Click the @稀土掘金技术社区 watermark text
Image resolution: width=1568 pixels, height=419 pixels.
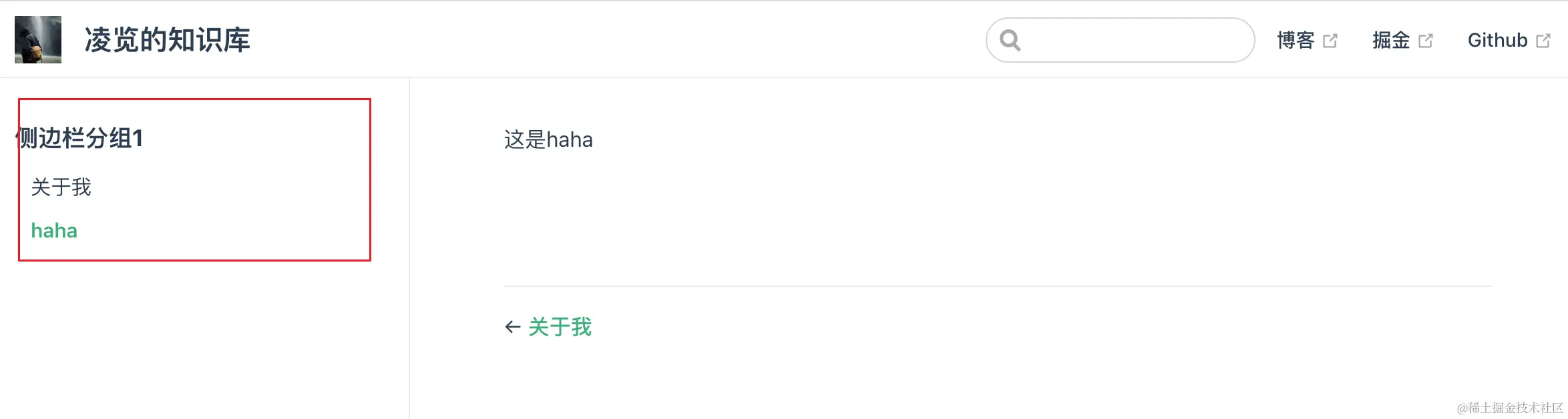(1510, 408)
